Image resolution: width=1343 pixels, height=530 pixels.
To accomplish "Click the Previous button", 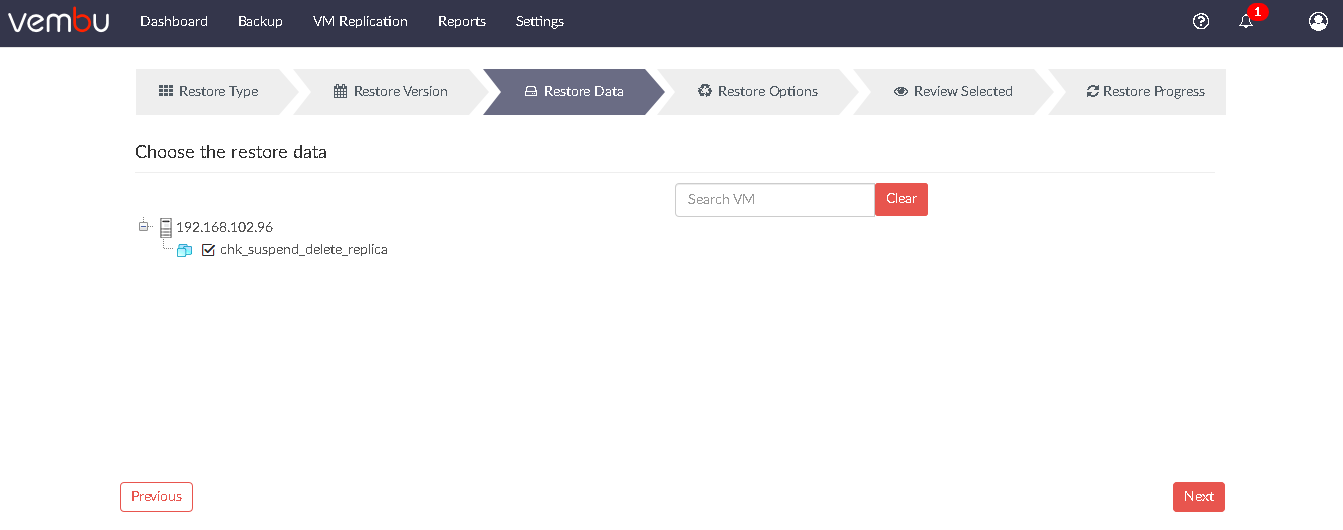I will [x=156, y=497].
